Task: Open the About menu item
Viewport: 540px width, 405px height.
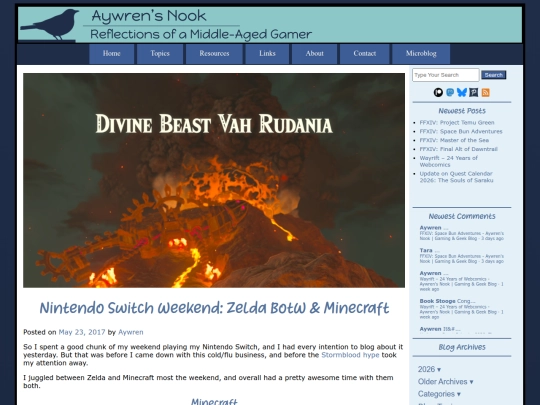Action: pyautogui.click(x=314, y=54)
